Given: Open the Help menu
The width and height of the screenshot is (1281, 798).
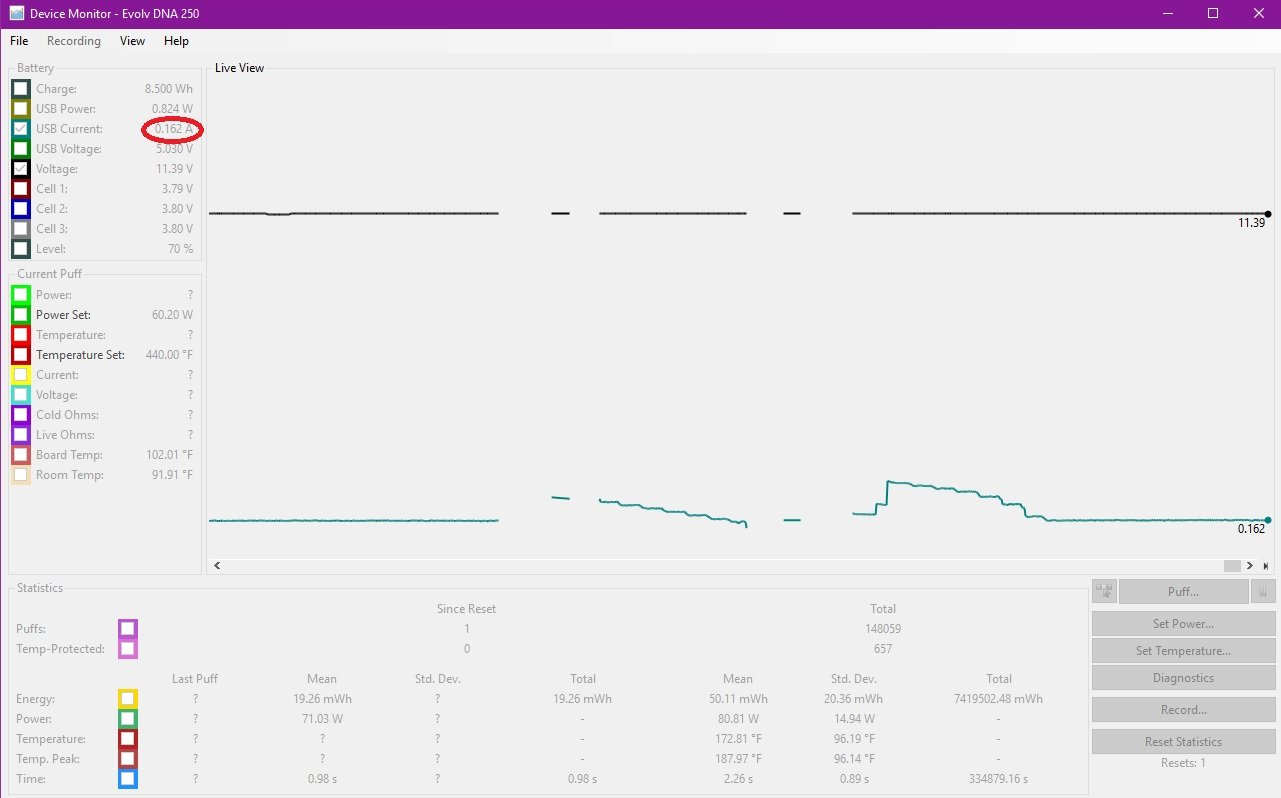Looking at the screenshot, I should [x=176, y=41].
